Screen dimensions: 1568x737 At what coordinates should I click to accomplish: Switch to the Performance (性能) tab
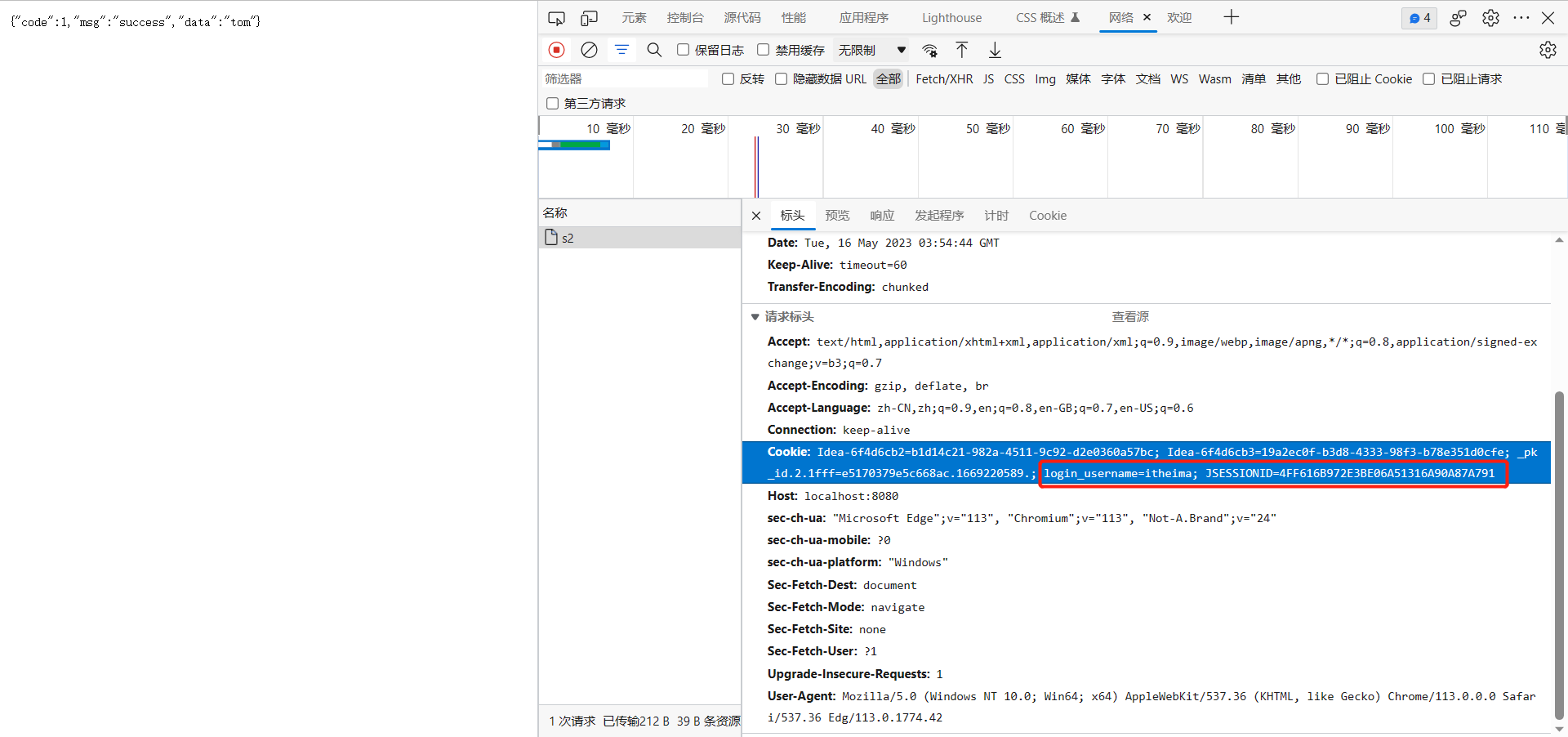point(793,18)
